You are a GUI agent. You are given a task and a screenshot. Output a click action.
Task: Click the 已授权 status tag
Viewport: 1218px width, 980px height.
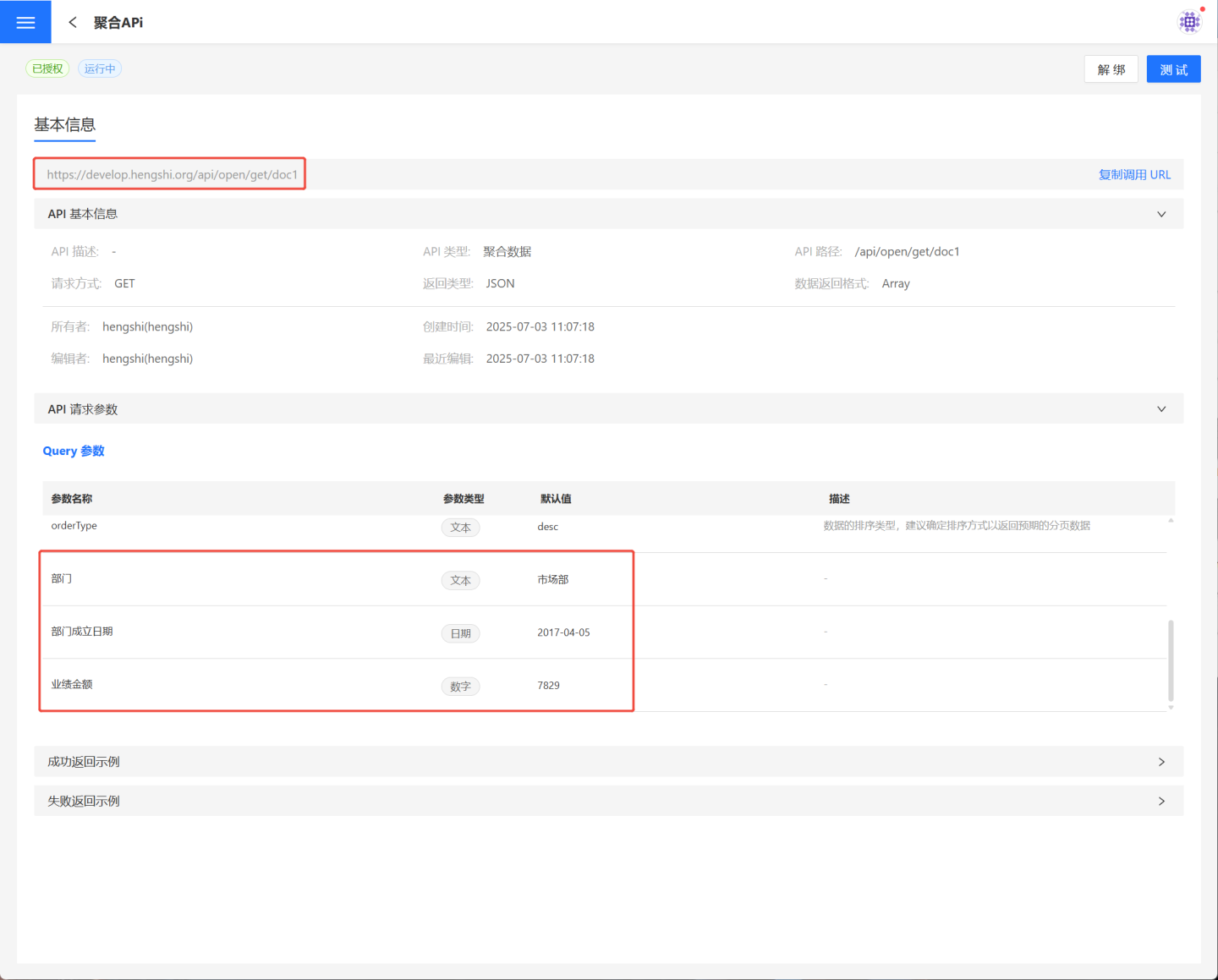coord(47,68)
